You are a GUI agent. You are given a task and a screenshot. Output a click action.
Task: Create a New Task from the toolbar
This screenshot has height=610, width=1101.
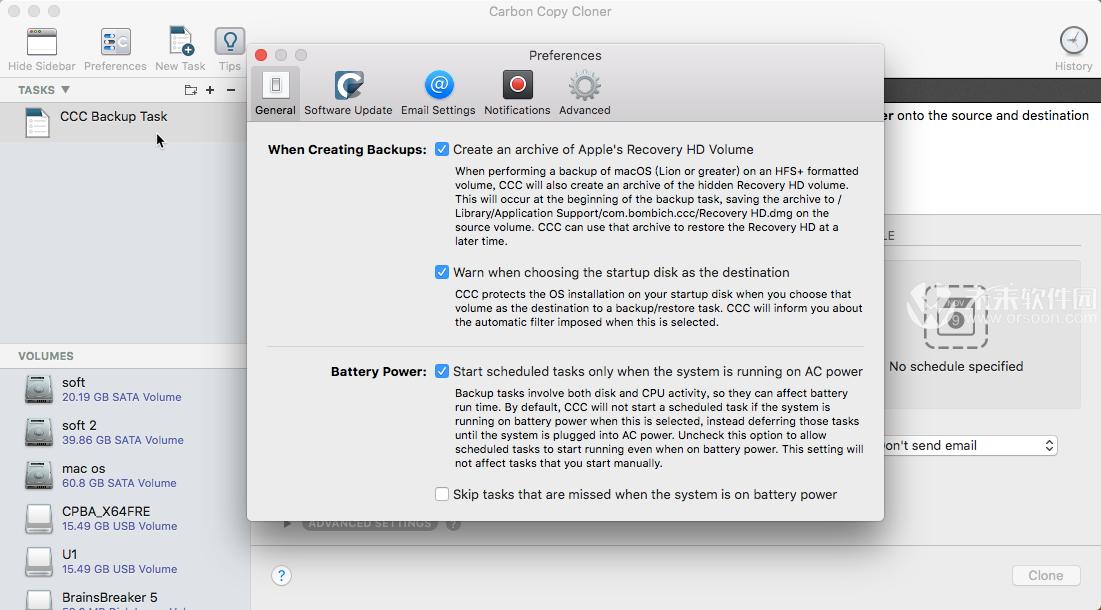(x=180, y=41)
